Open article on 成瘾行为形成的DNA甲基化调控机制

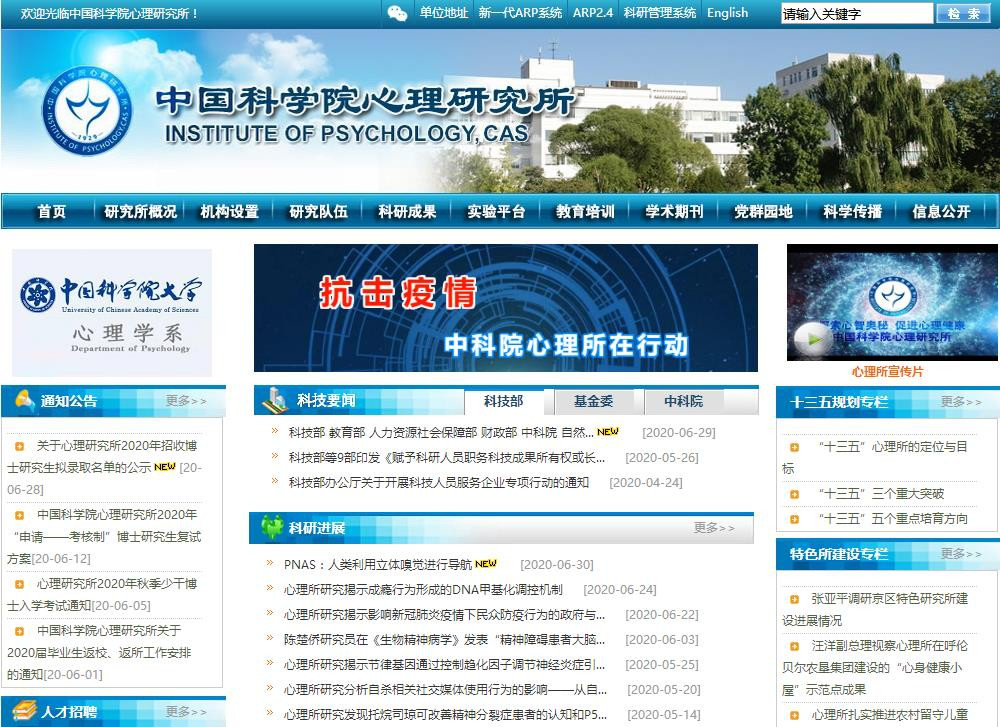coord(423,589)
